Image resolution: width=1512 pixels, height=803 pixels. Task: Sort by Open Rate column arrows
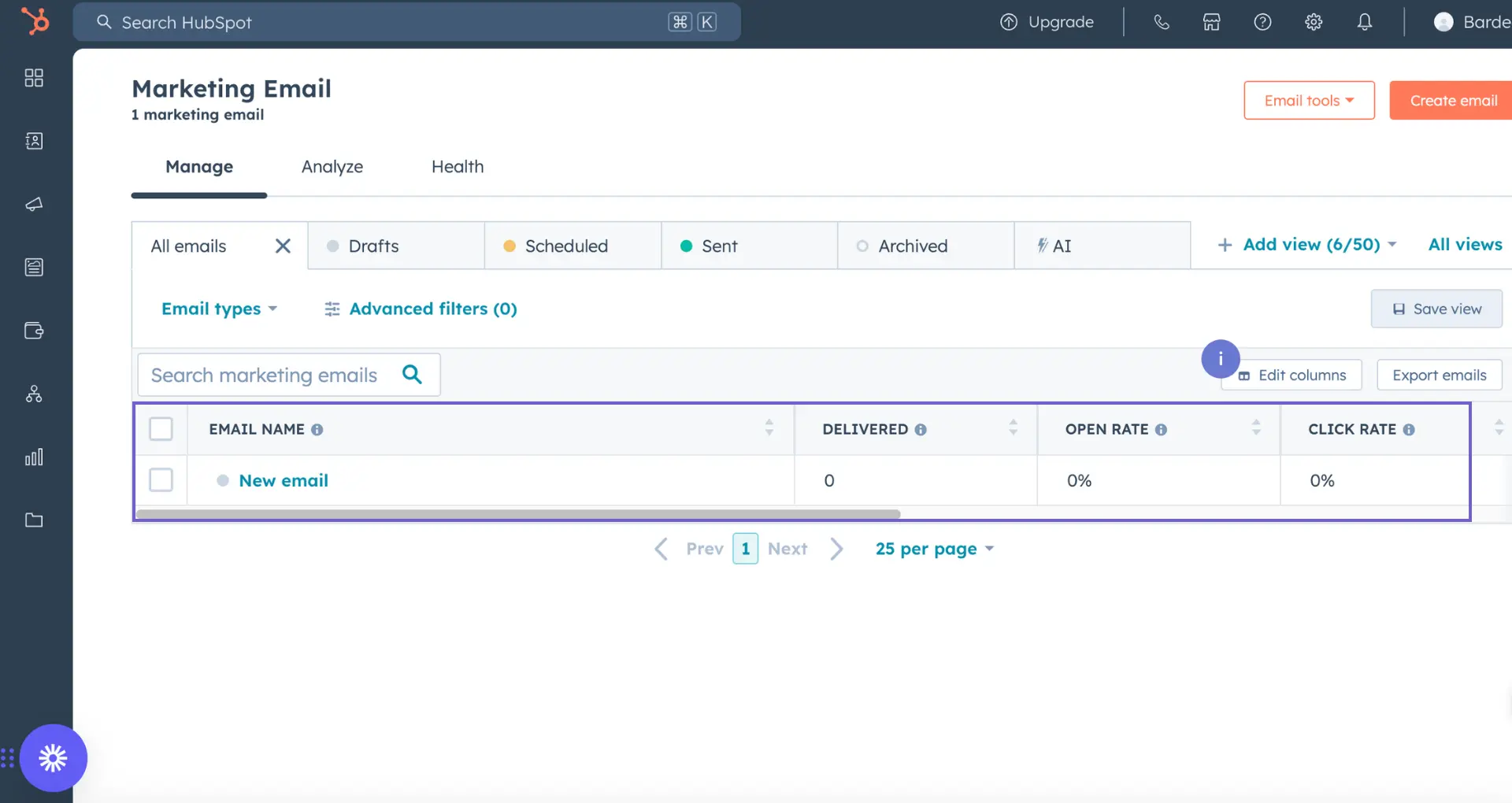pos(1256,427)
